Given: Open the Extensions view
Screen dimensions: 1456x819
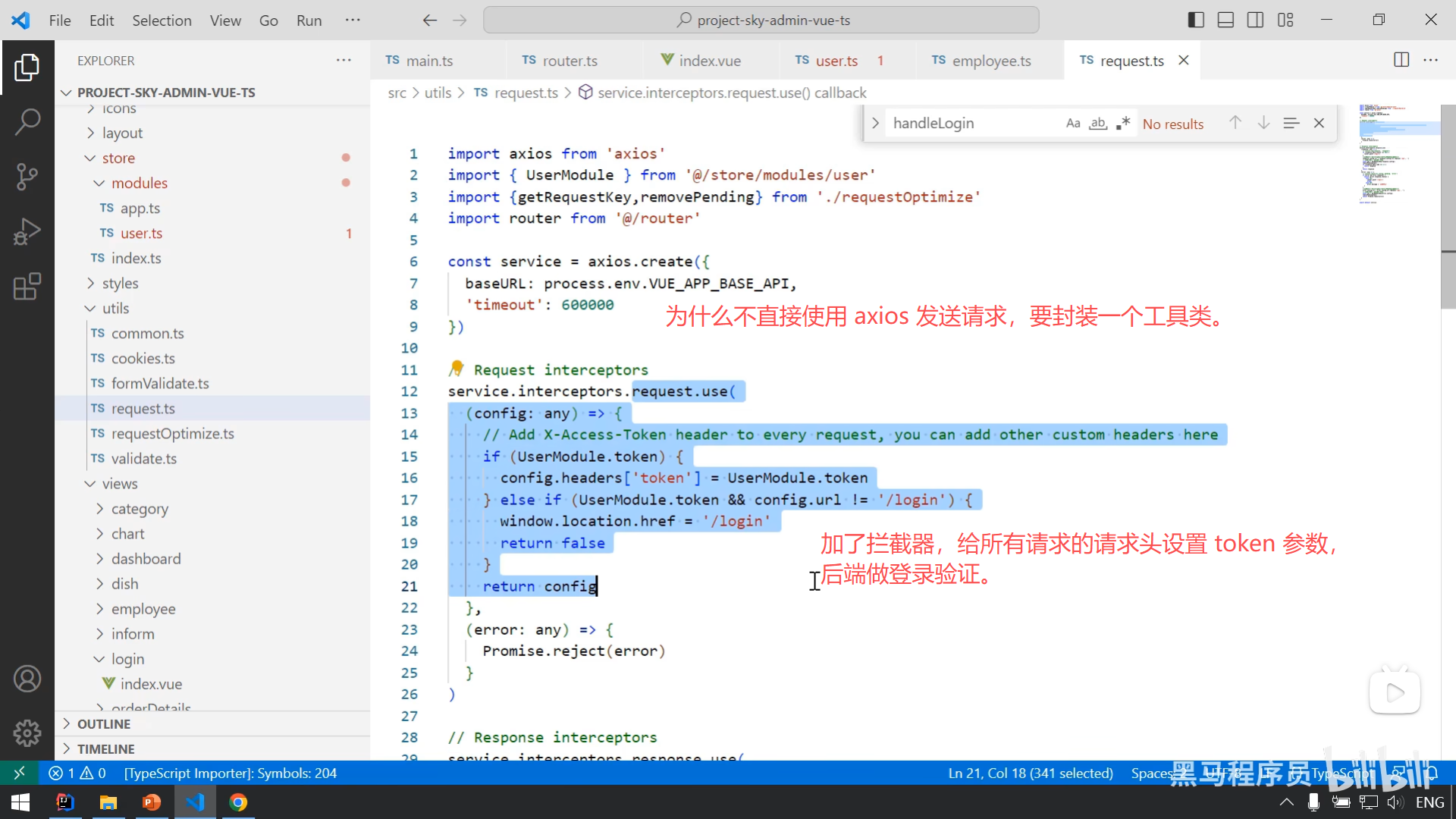Looking at the screenshot, I should point(27,287).
